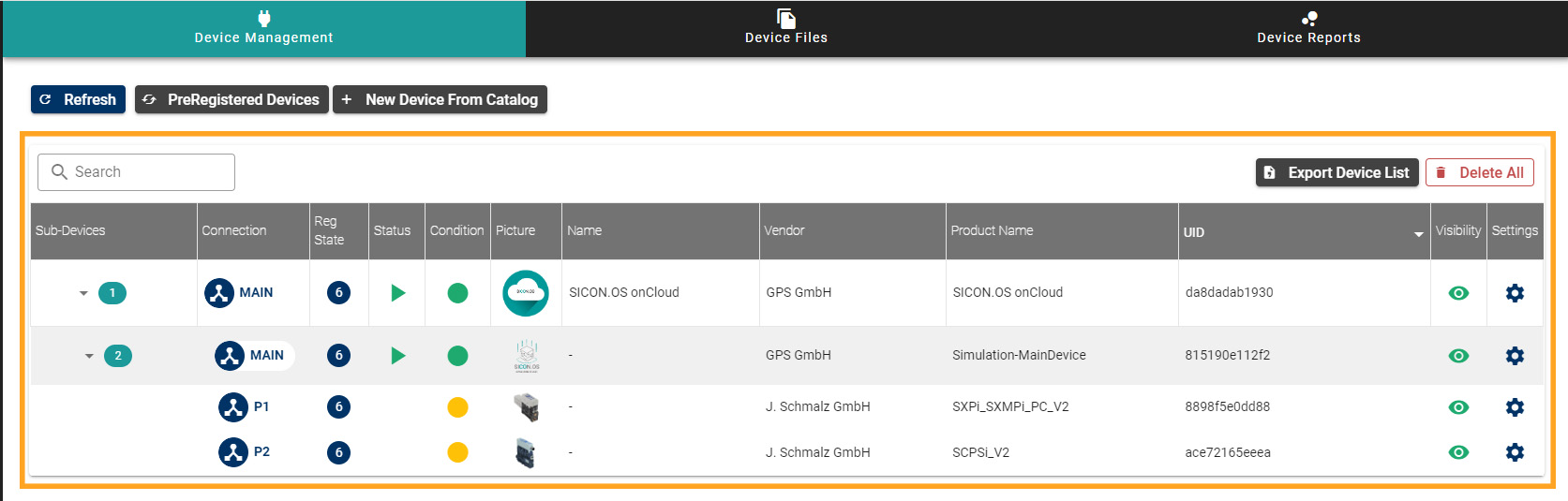Collapse sub-devices of SICON.OS onCloud row
This screenshot has height=501, width=1568.
(x=83, y=293)
